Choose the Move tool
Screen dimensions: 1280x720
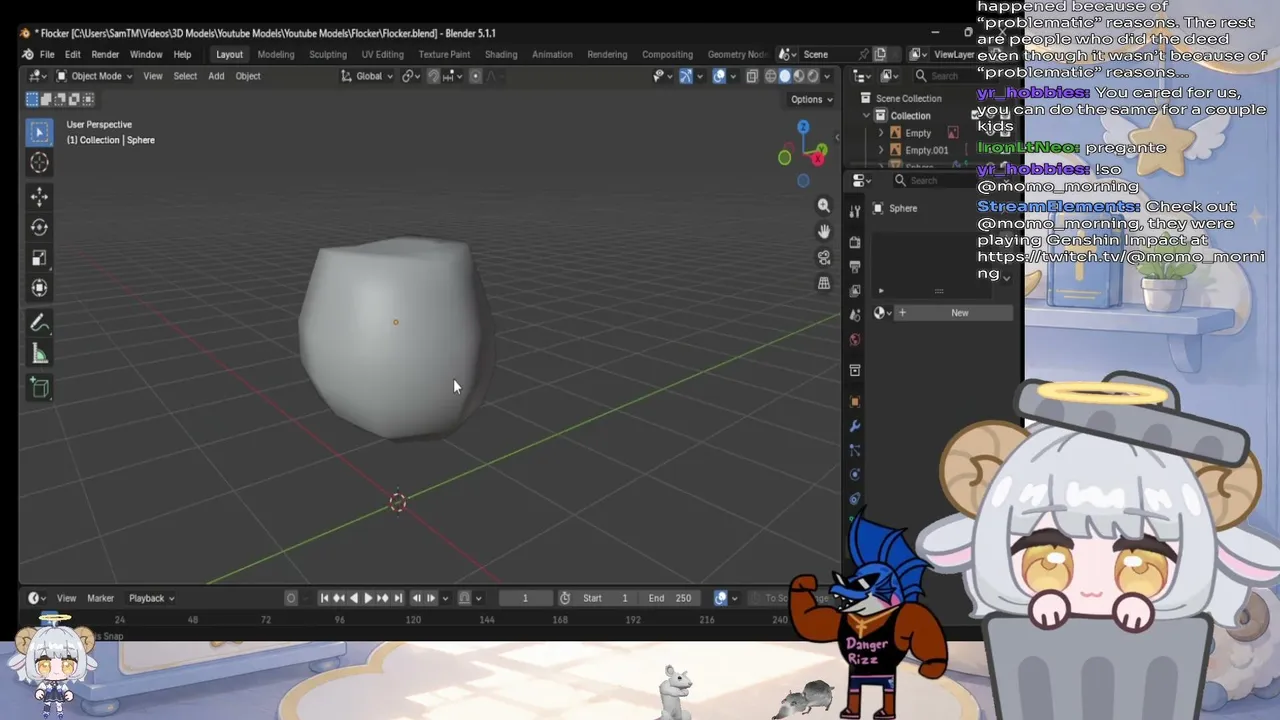40,196
